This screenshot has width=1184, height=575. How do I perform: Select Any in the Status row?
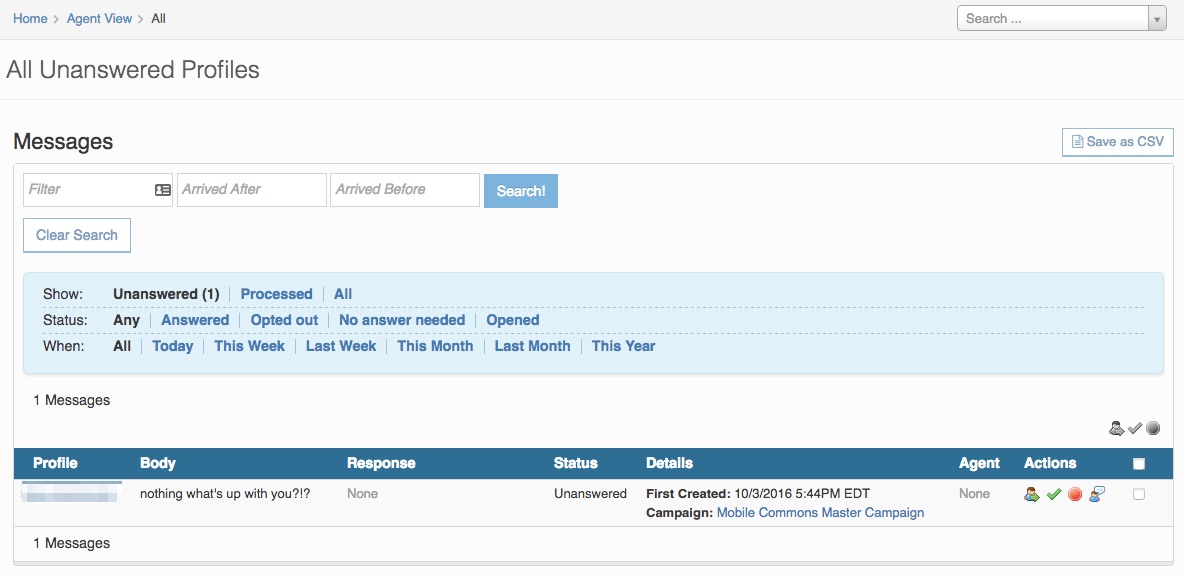click(x=127, y=320)
